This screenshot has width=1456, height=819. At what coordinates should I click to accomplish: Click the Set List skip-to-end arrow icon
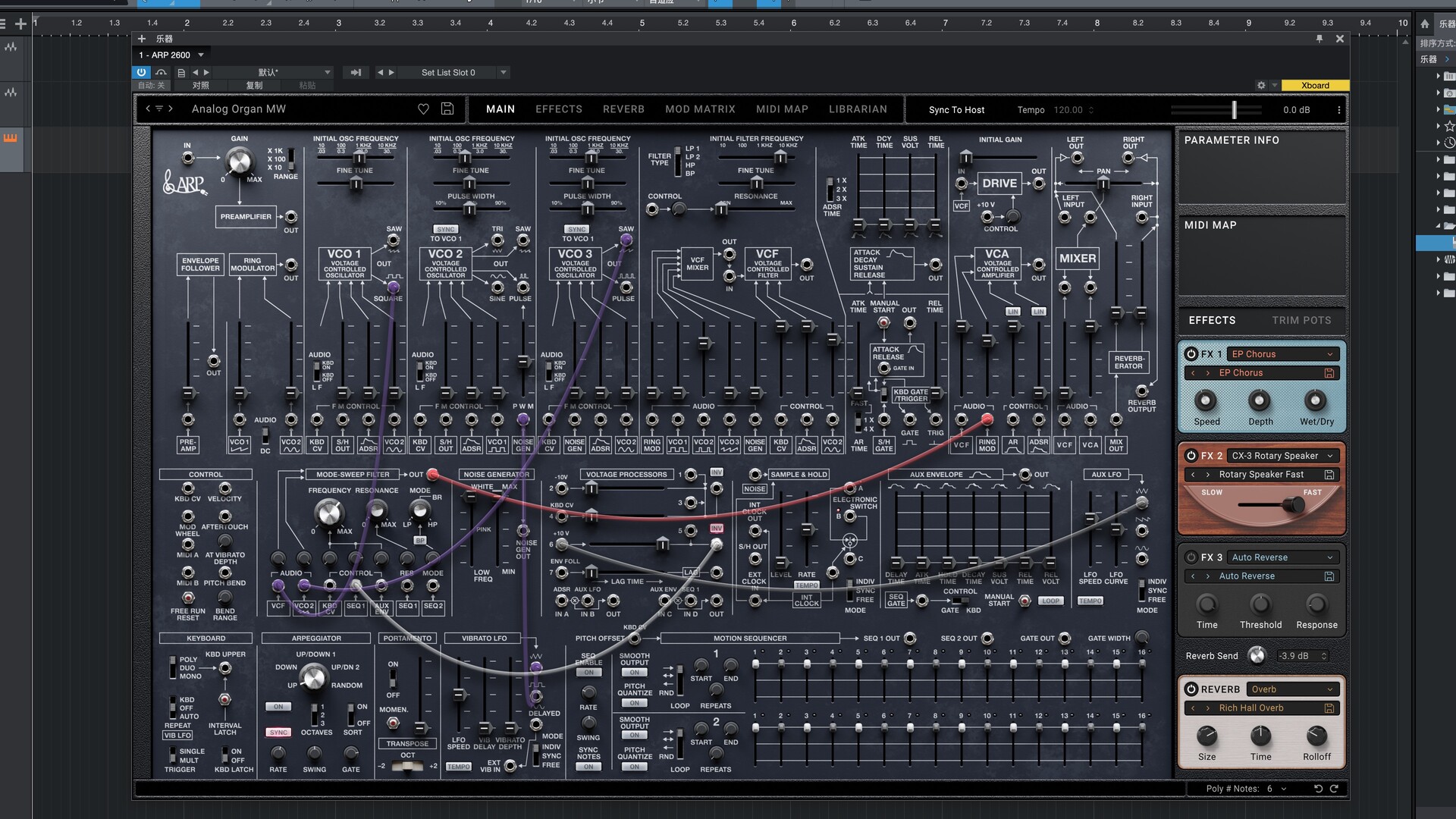[x=355, y=73]
